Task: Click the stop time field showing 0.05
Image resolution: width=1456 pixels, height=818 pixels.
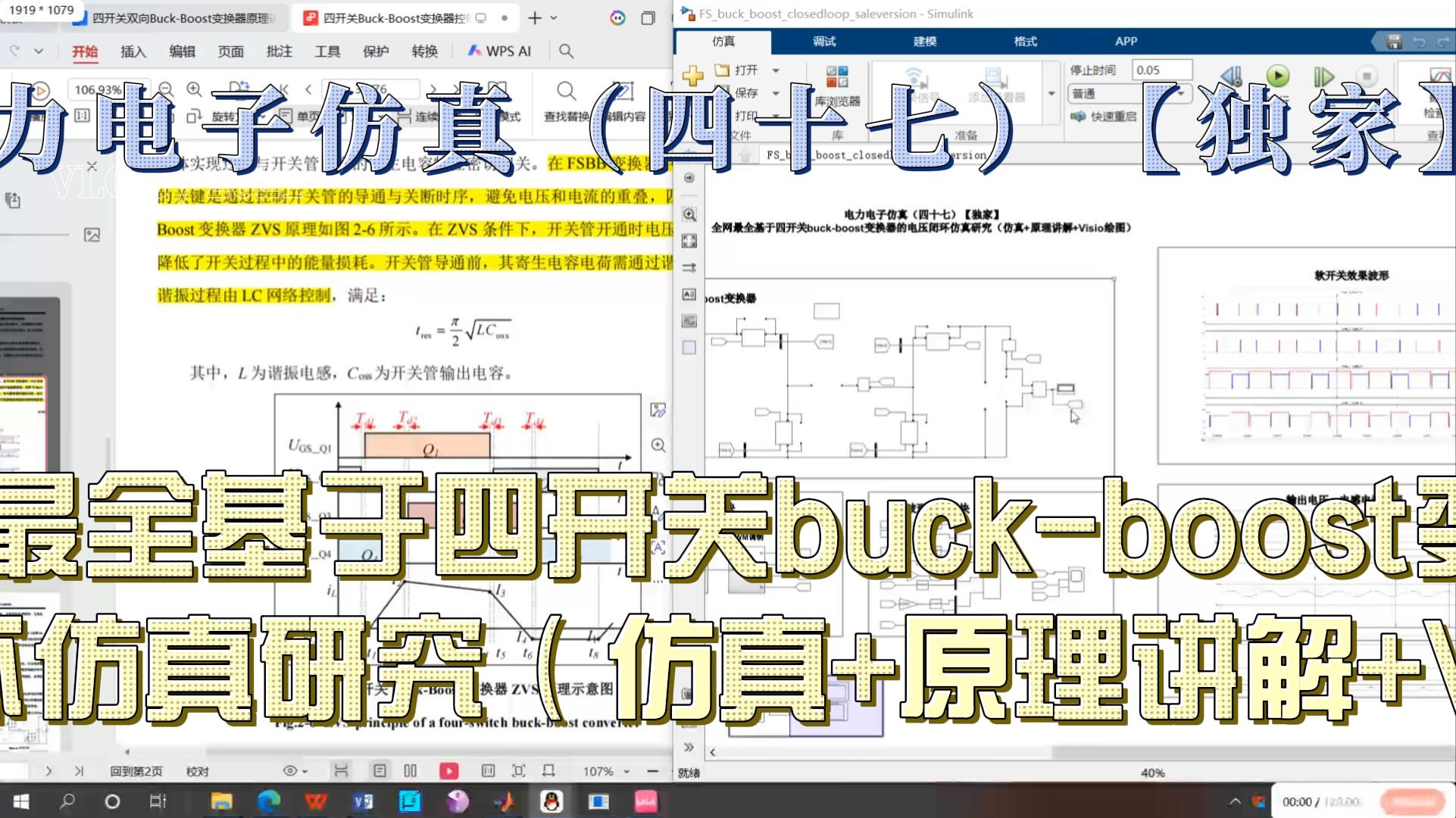Action: pos(1161,70)
